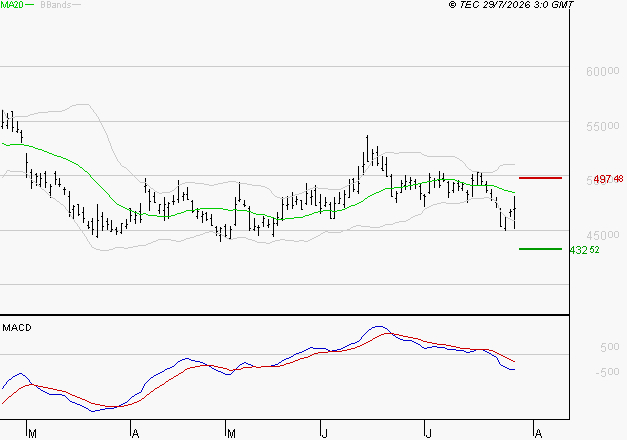
Task: Click the 497.48 red price label
Action: coord(608,179)
